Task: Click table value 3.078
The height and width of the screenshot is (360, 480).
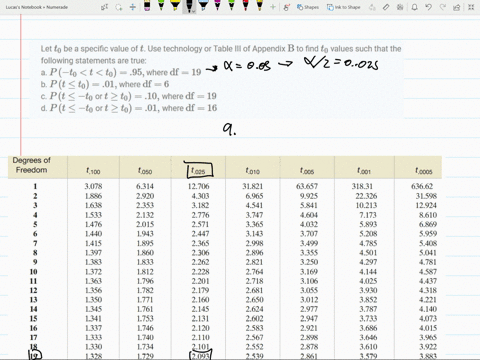Action: (93, 186)
